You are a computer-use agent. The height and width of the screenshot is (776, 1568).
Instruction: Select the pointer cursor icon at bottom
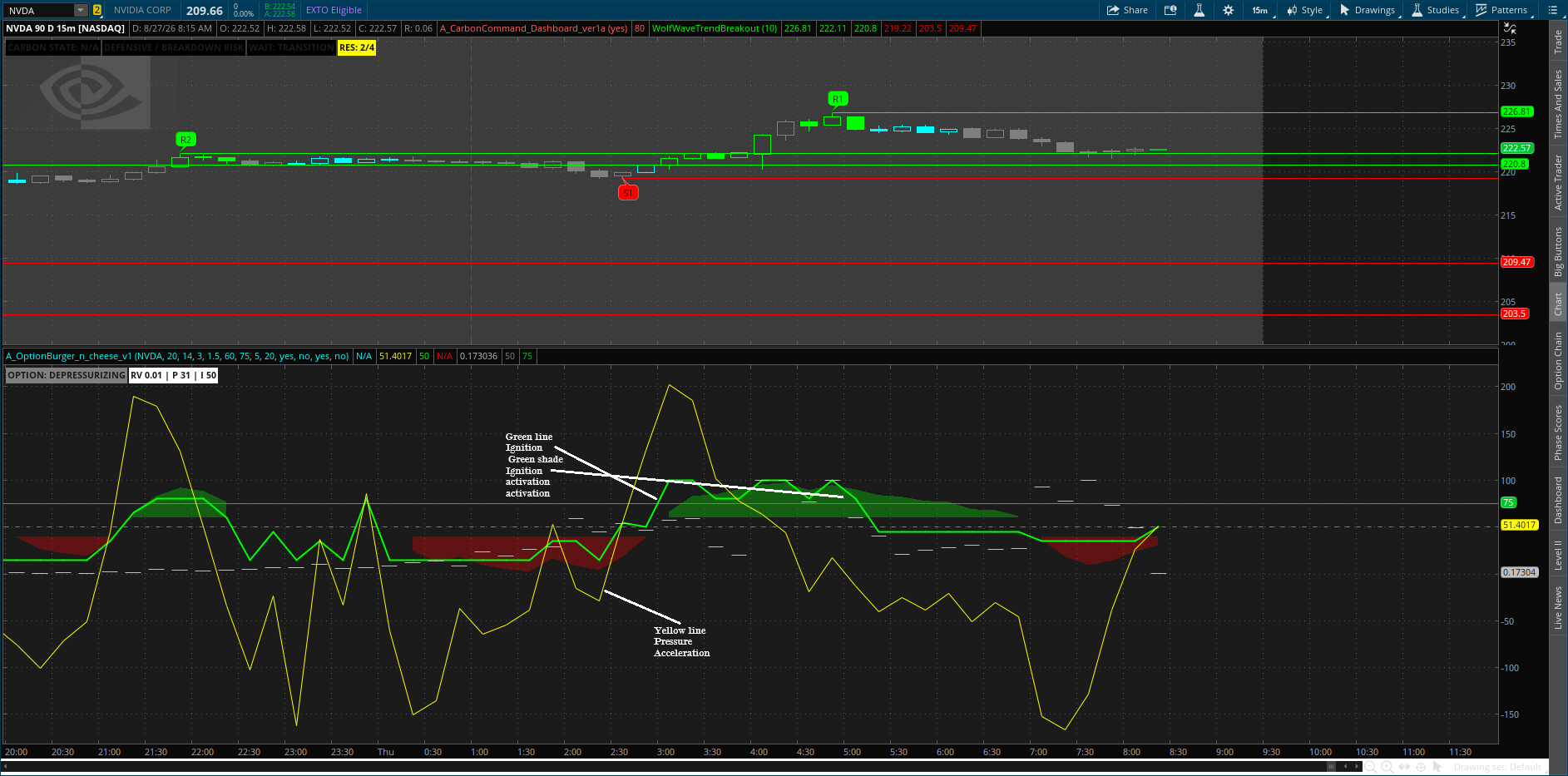point(1438,767)
